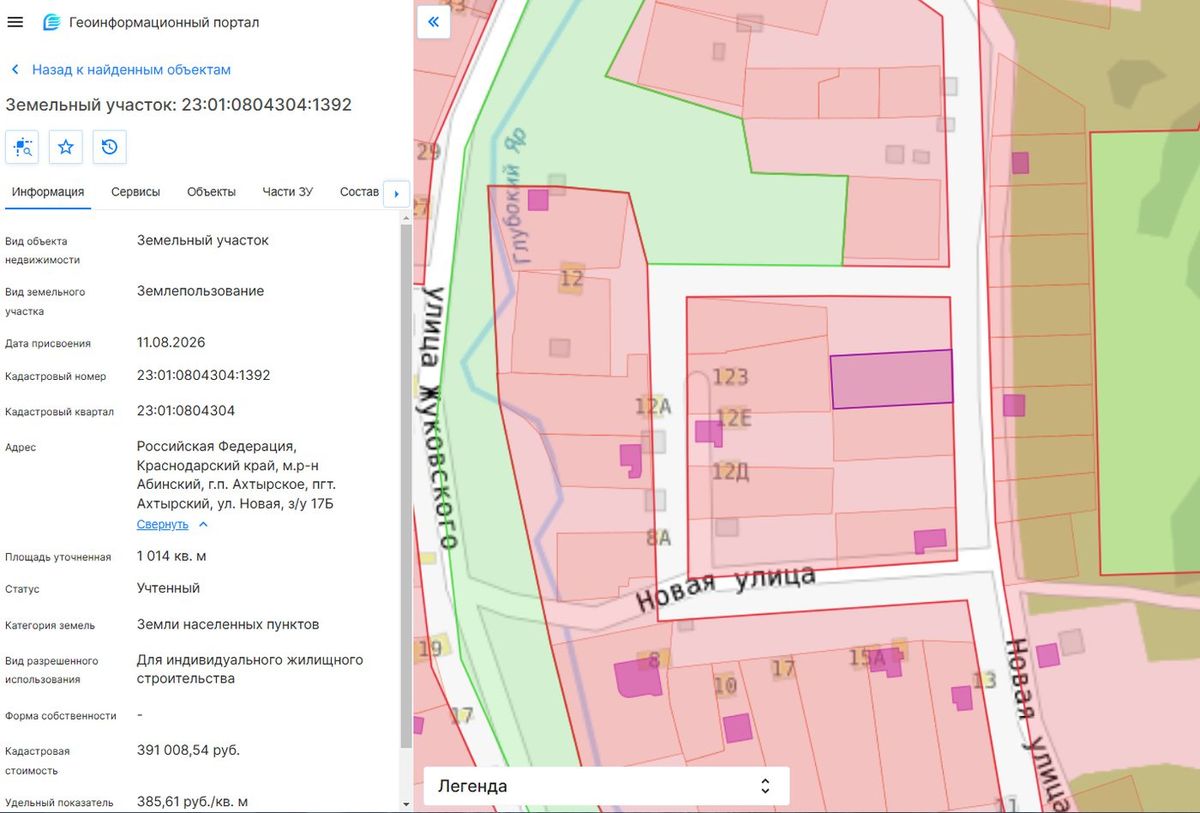
Task: Expand the Легенда dropdown
Action: [x=607, y=786]
